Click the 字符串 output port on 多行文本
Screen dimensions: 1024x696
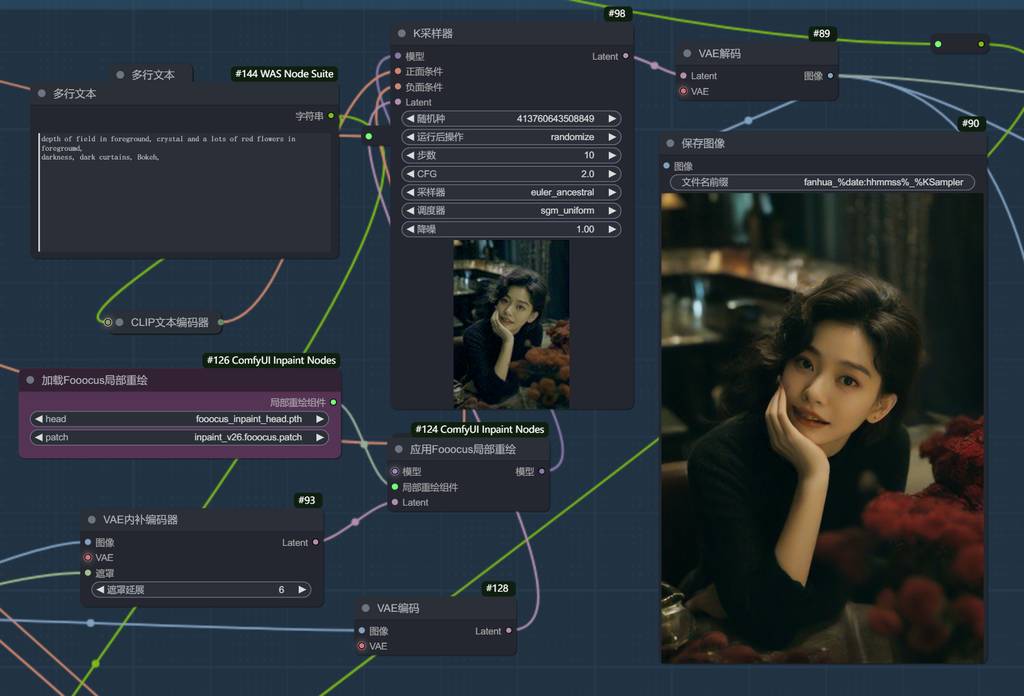pos(331,116)
